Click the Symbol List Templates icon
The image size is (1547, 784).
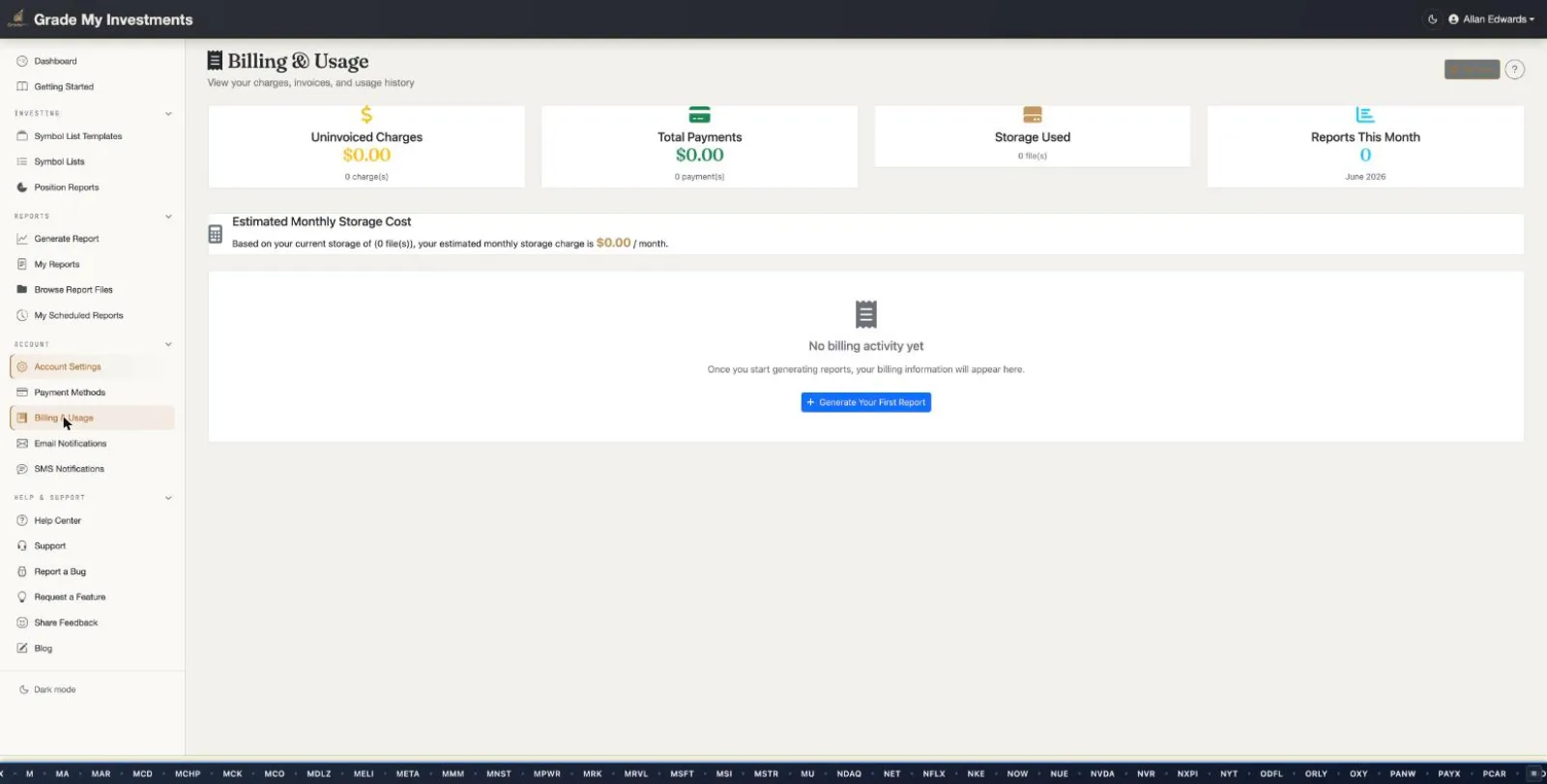coord(22,136)
